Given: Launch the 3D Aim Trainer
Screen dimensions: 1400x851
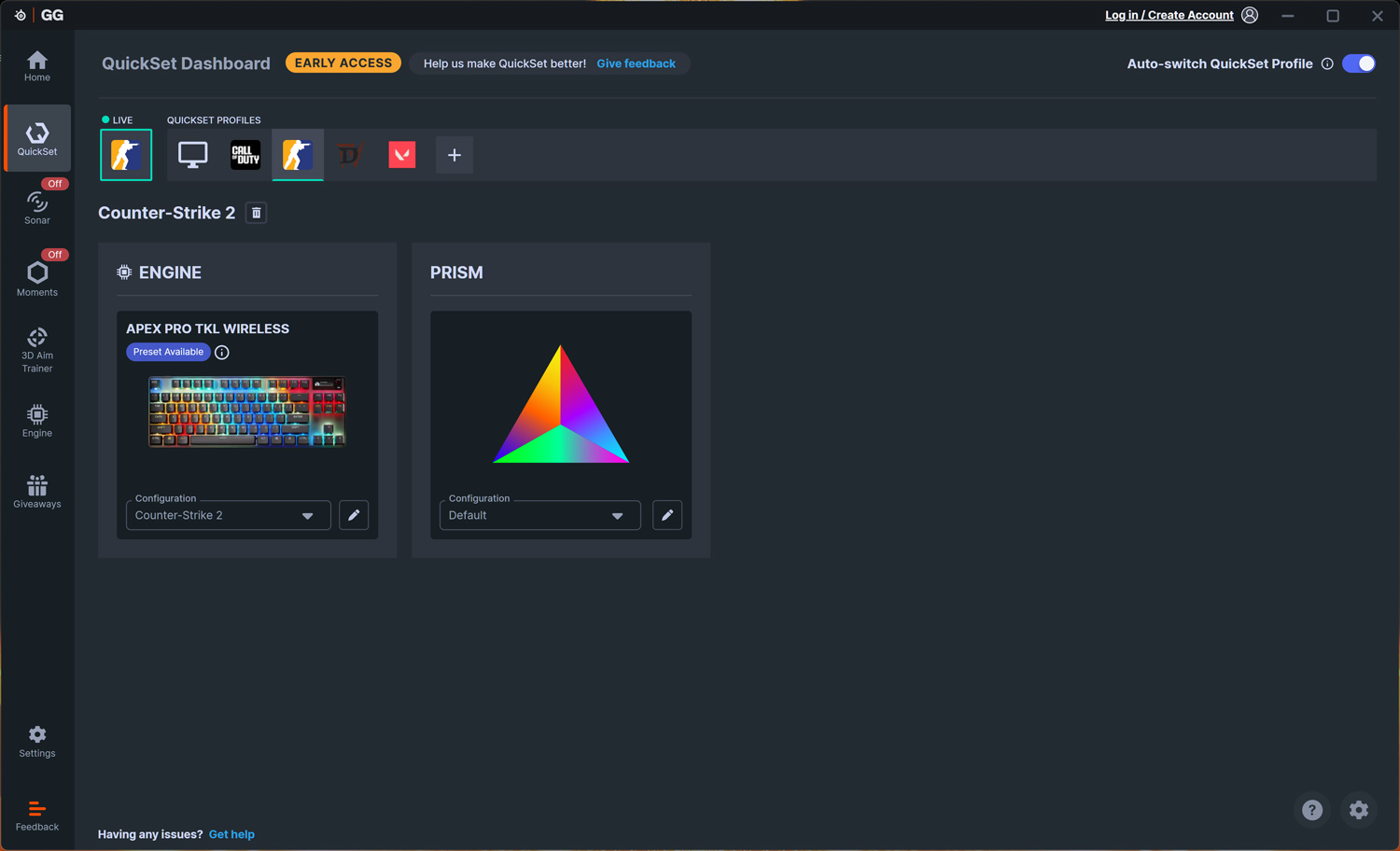Looking at the screenshot, I should pos(37,350).
